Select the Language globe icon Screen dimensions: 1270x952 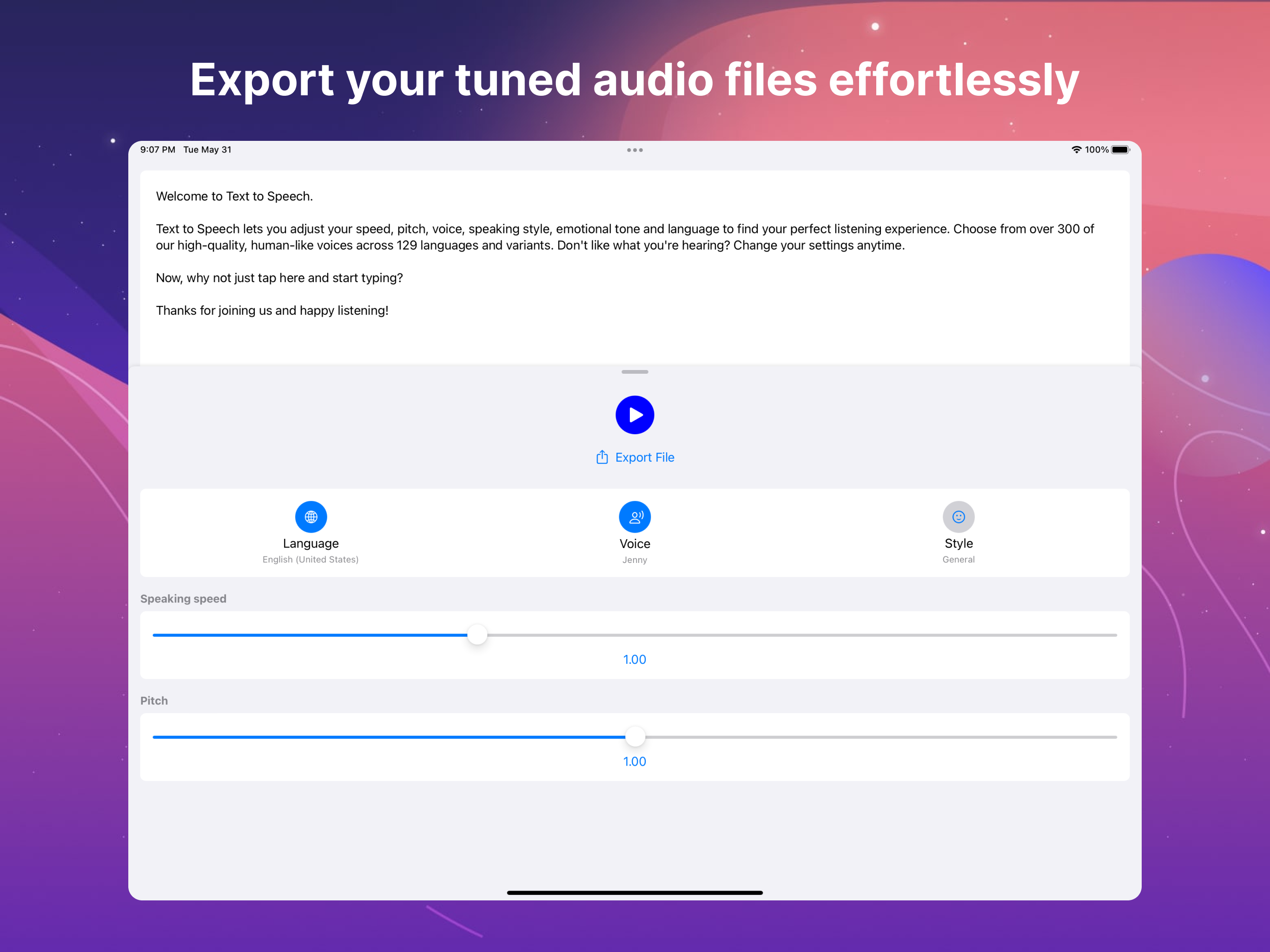pos(311,516)
